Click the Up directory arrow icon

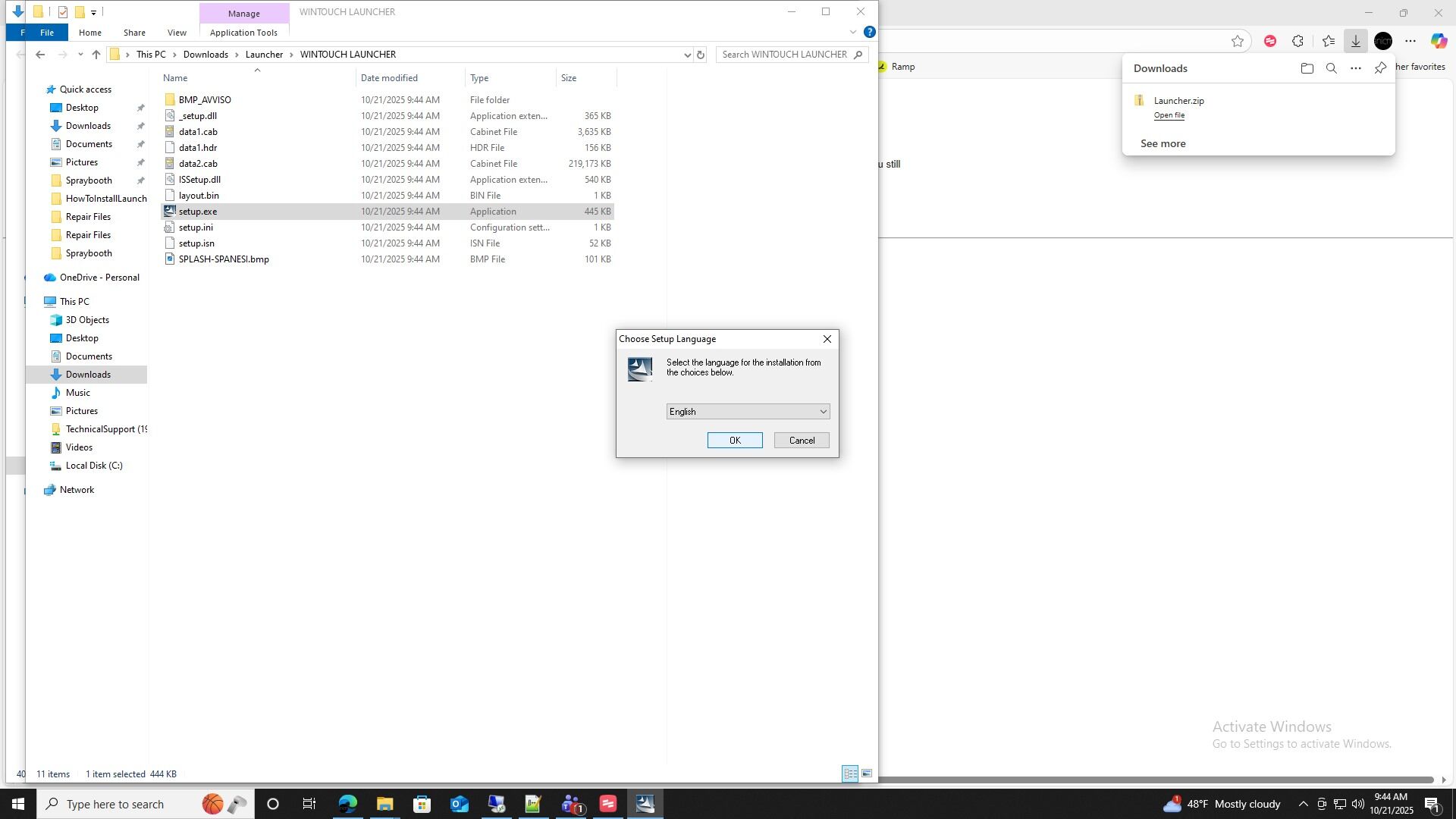[96, 55]
